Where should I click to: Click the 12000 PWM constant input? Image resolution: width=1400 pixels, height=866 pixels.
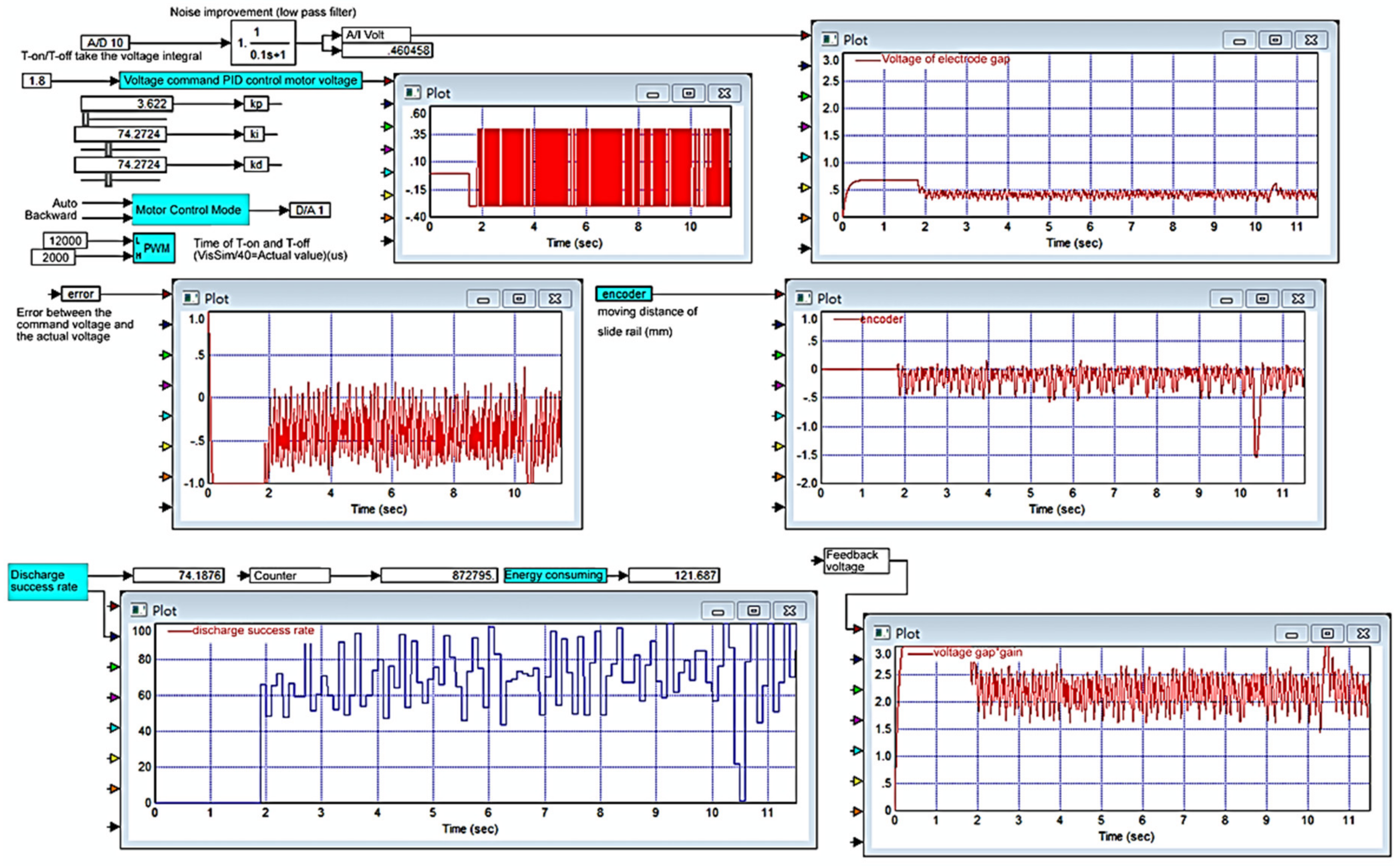[65, 241]
